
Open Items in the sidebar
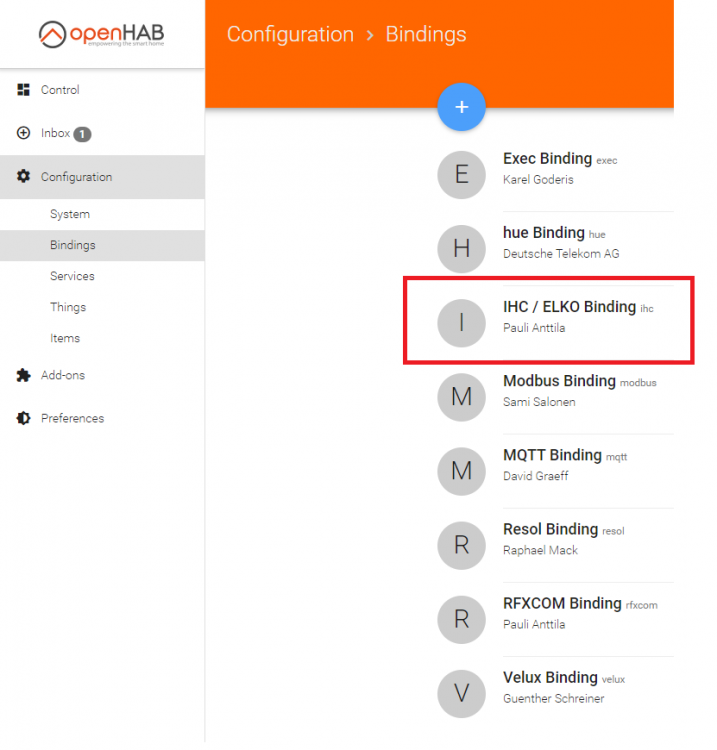pyautogui.click(x=65, y=338)
